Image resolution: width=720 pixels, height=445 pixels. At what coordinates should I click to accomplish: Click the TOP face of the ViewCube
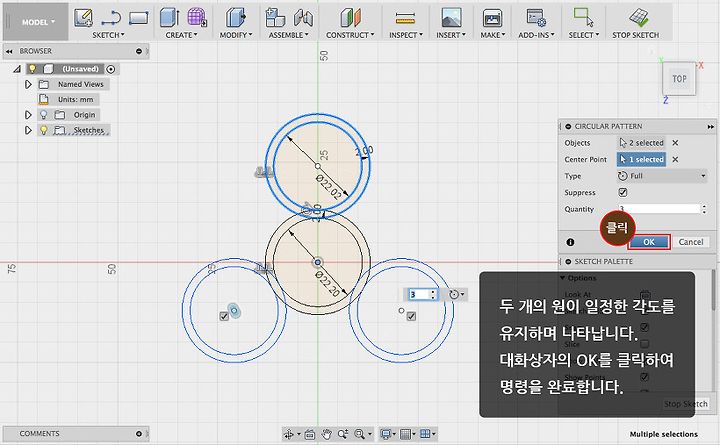[x=679, y=79]
